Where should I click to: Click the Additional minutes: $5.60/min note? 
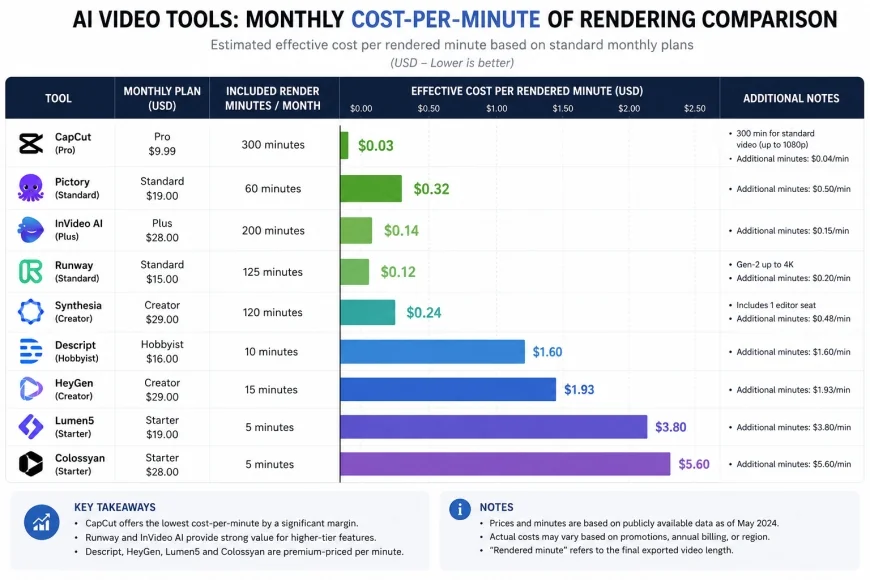point(793,464)
